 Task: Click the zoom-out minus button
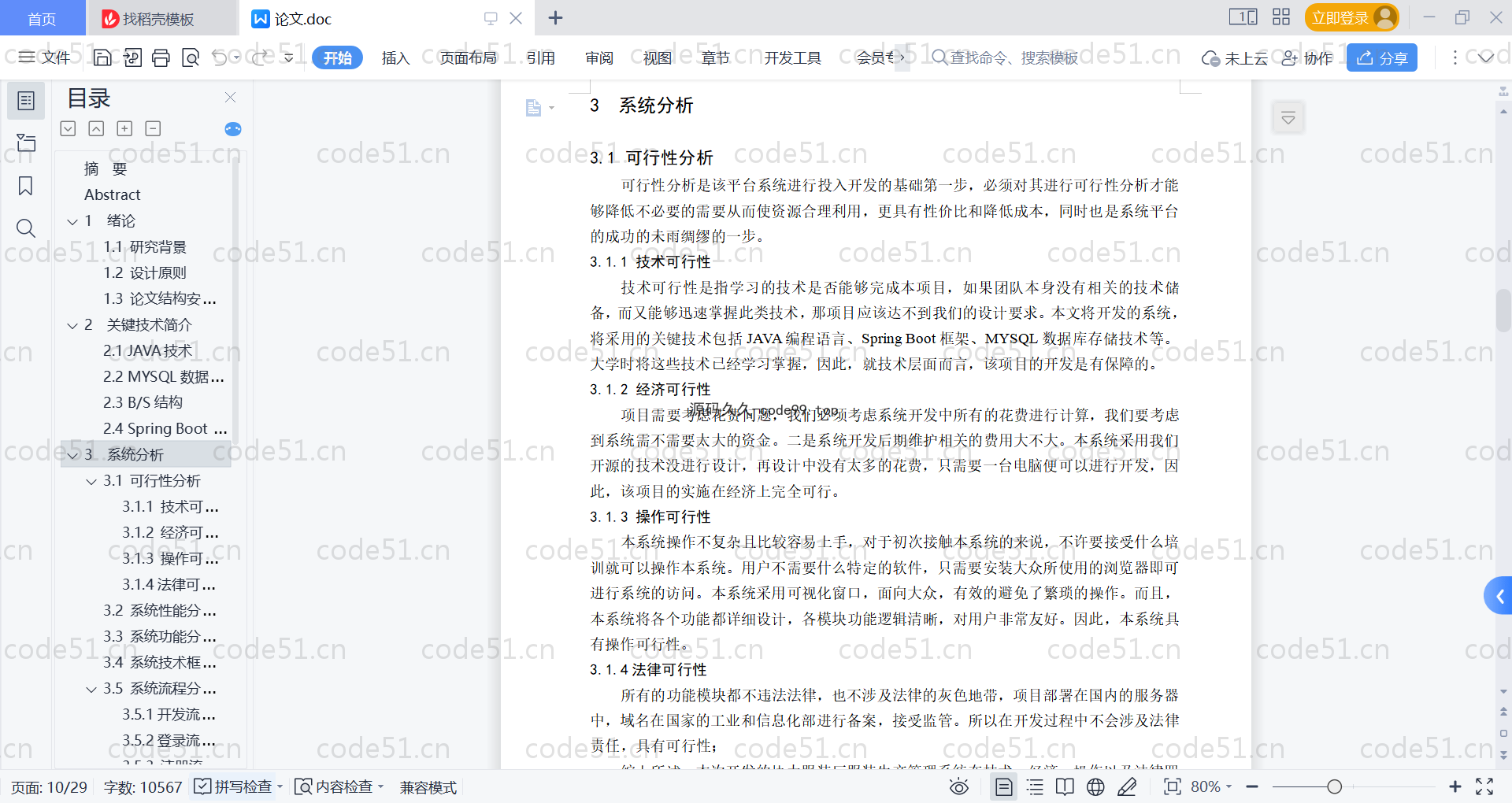(1252, 786)
